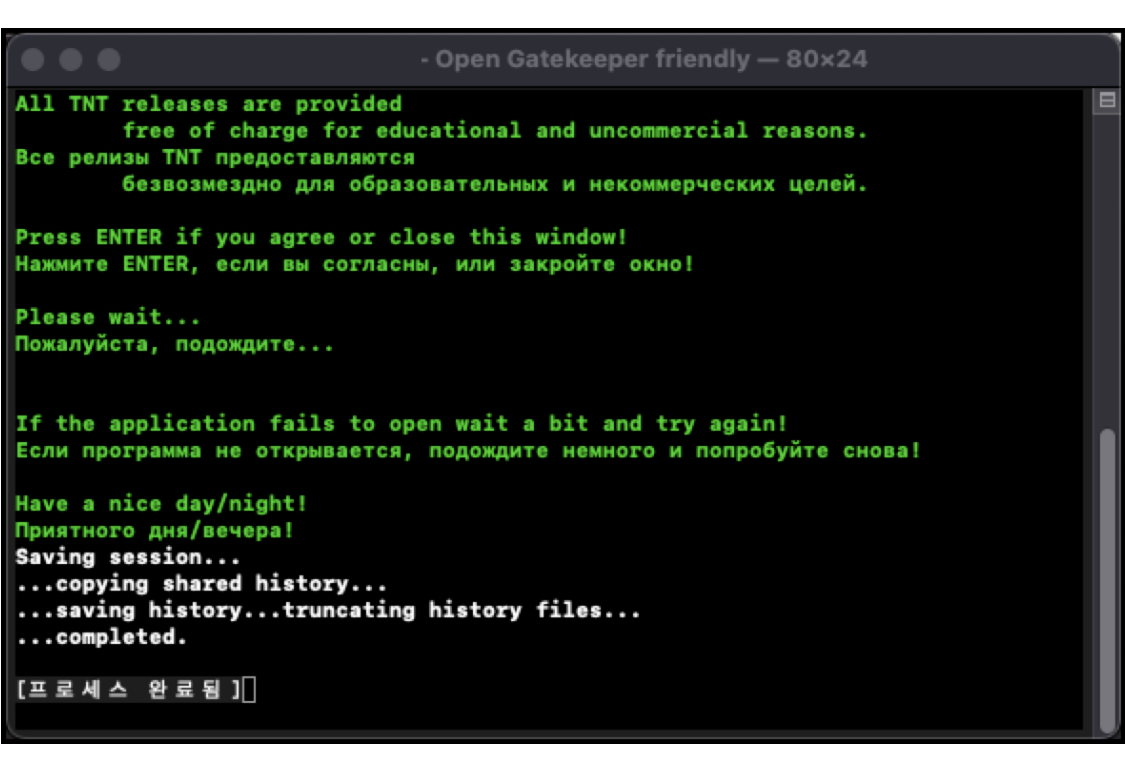
Task: Click the line 'безвозмездно для образовательных и некоммерческих целей.'
Action: (494, 184)
